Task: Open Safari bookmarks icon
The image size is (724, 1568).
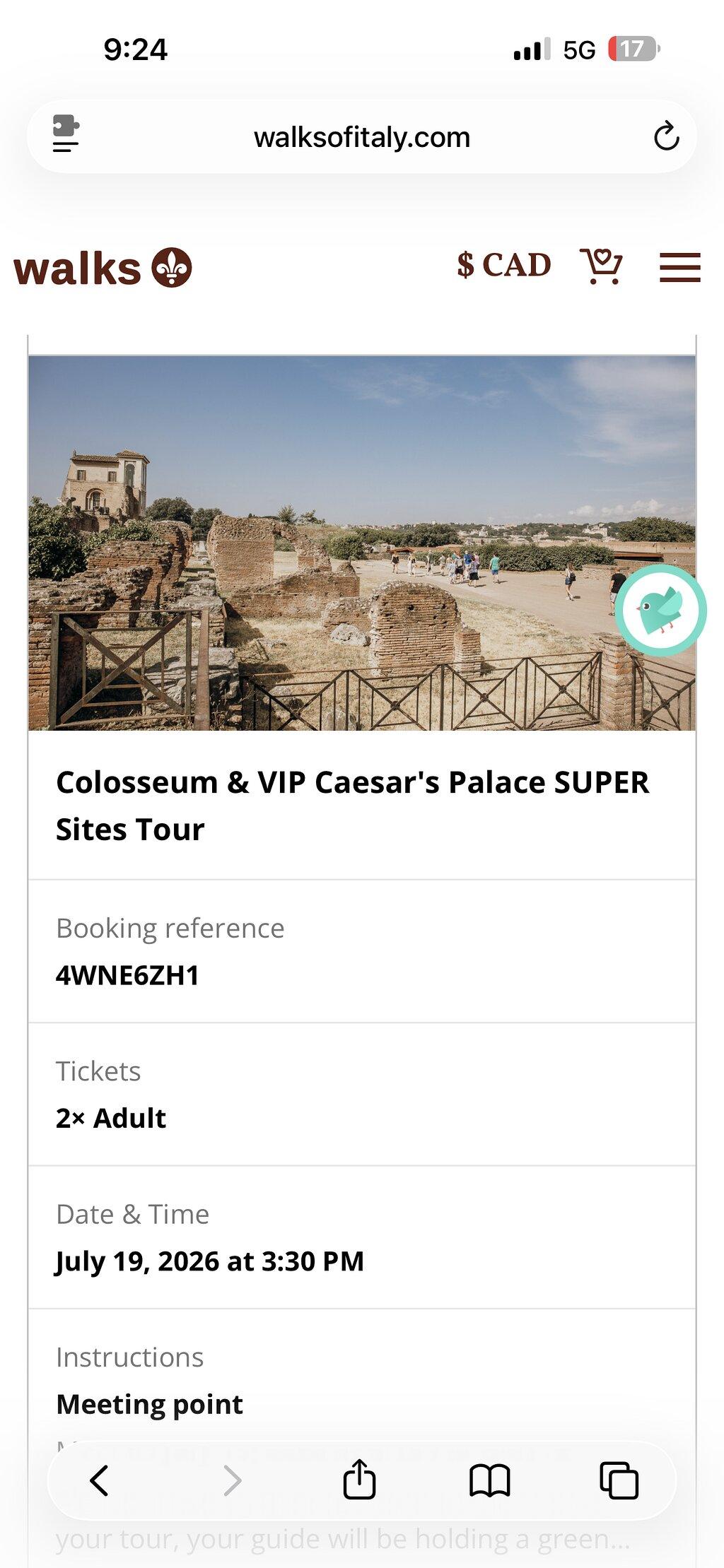Action: [489, 1480]
